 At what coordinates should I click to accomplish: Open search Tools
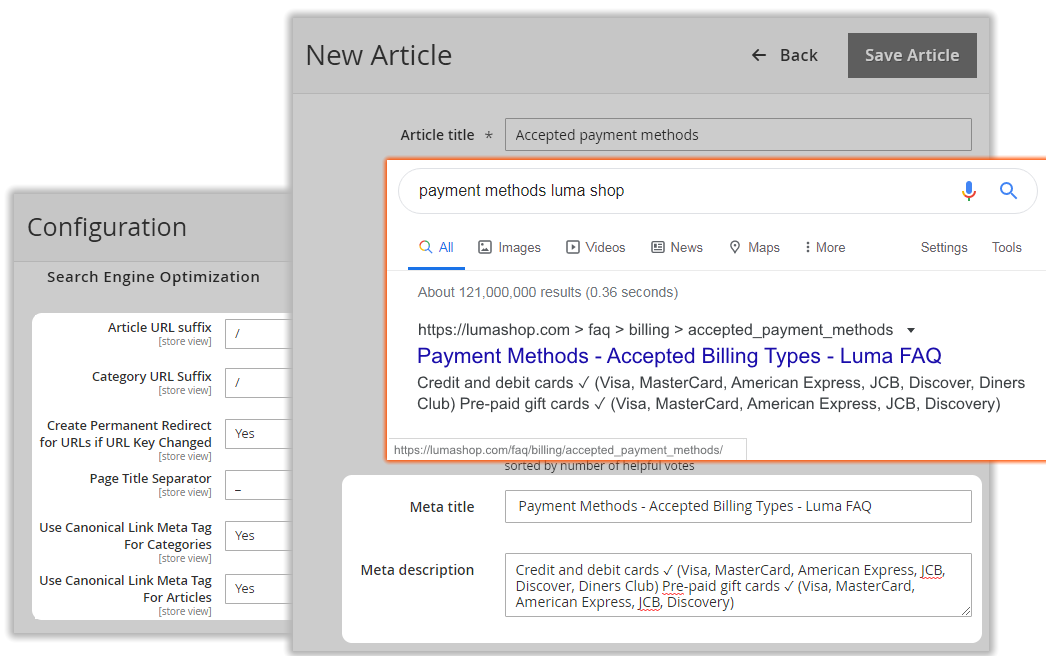point(1007,248)
